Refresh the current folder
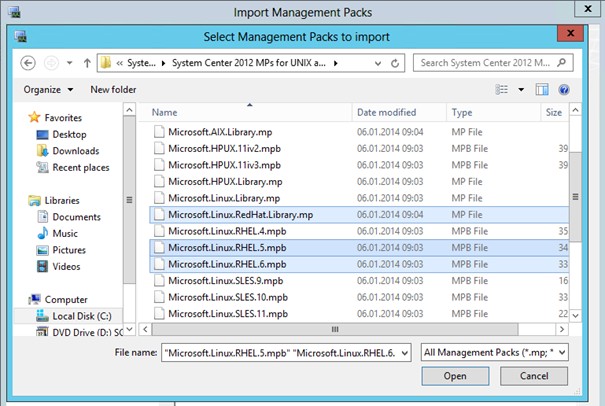This screenshot has height=406, width=605. [x=395, y=63]
